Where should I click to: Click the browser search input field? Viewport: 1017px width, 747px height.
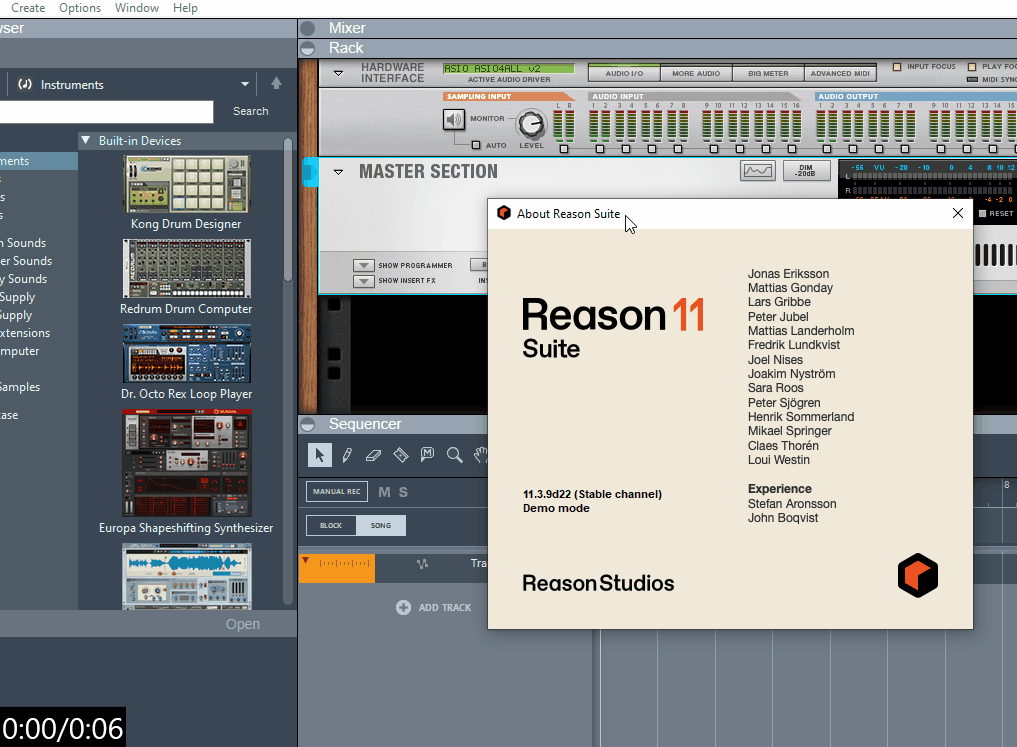tap(106, 112)
